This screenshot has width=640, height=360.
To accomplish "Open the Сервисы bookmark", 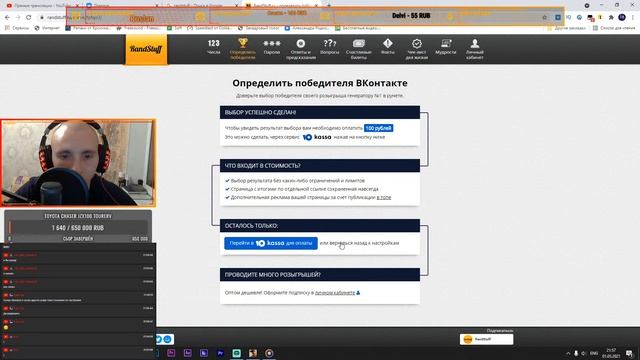I will pyautogui.click(x=17, y=28).
